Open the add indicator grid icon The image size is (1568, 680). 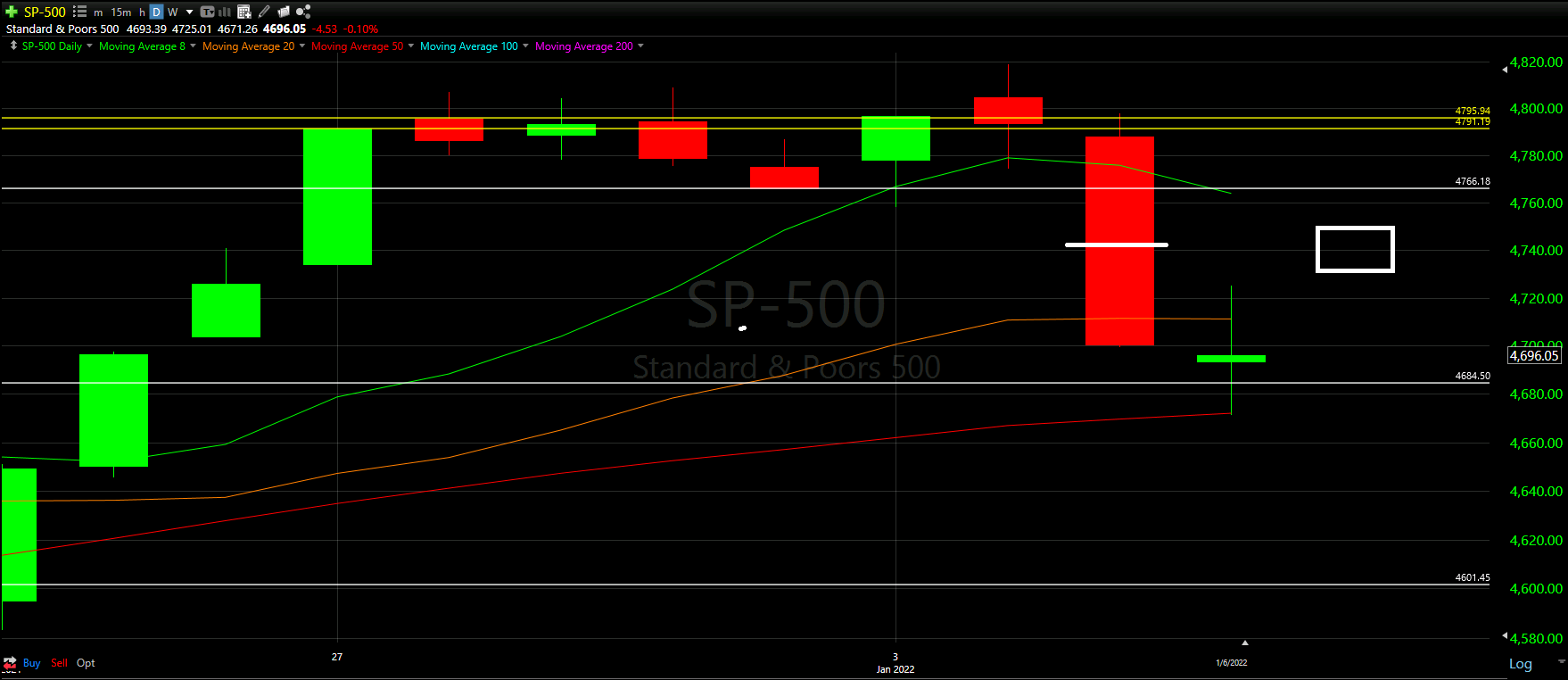tap(244, 12)
